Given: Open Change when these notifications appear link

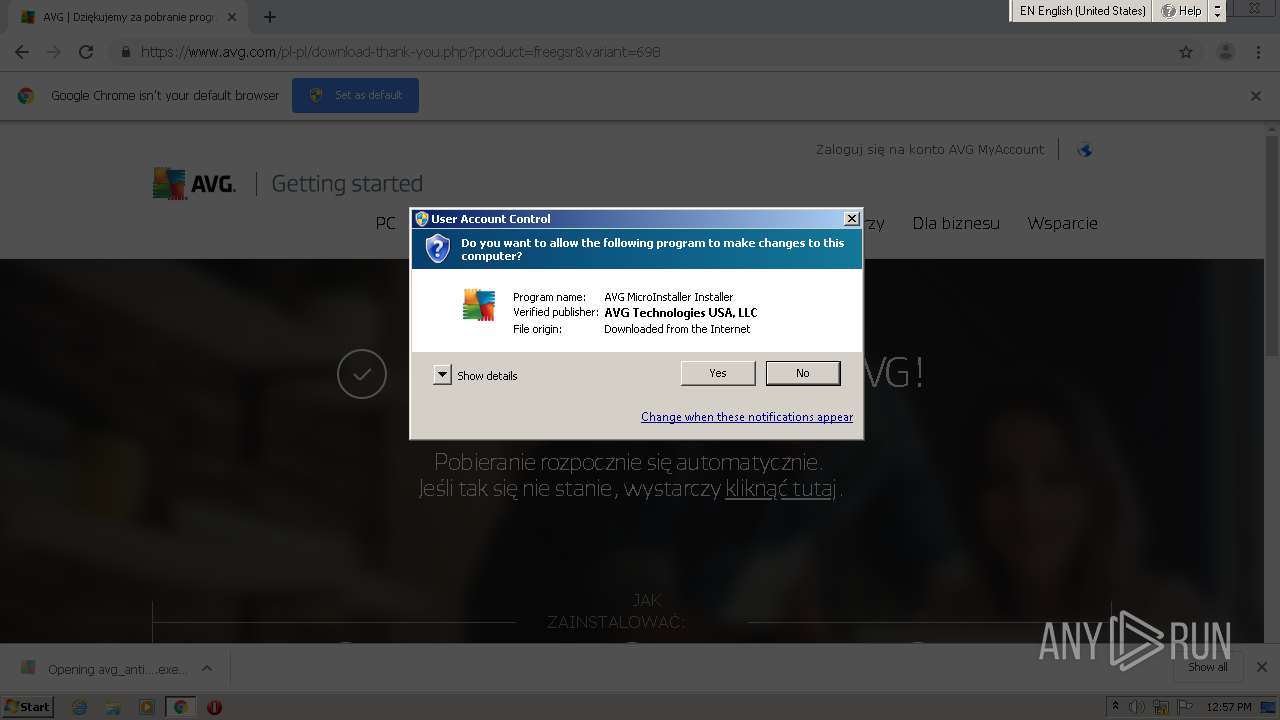Looking at the screenshot, I should click(x=747, y=417).
